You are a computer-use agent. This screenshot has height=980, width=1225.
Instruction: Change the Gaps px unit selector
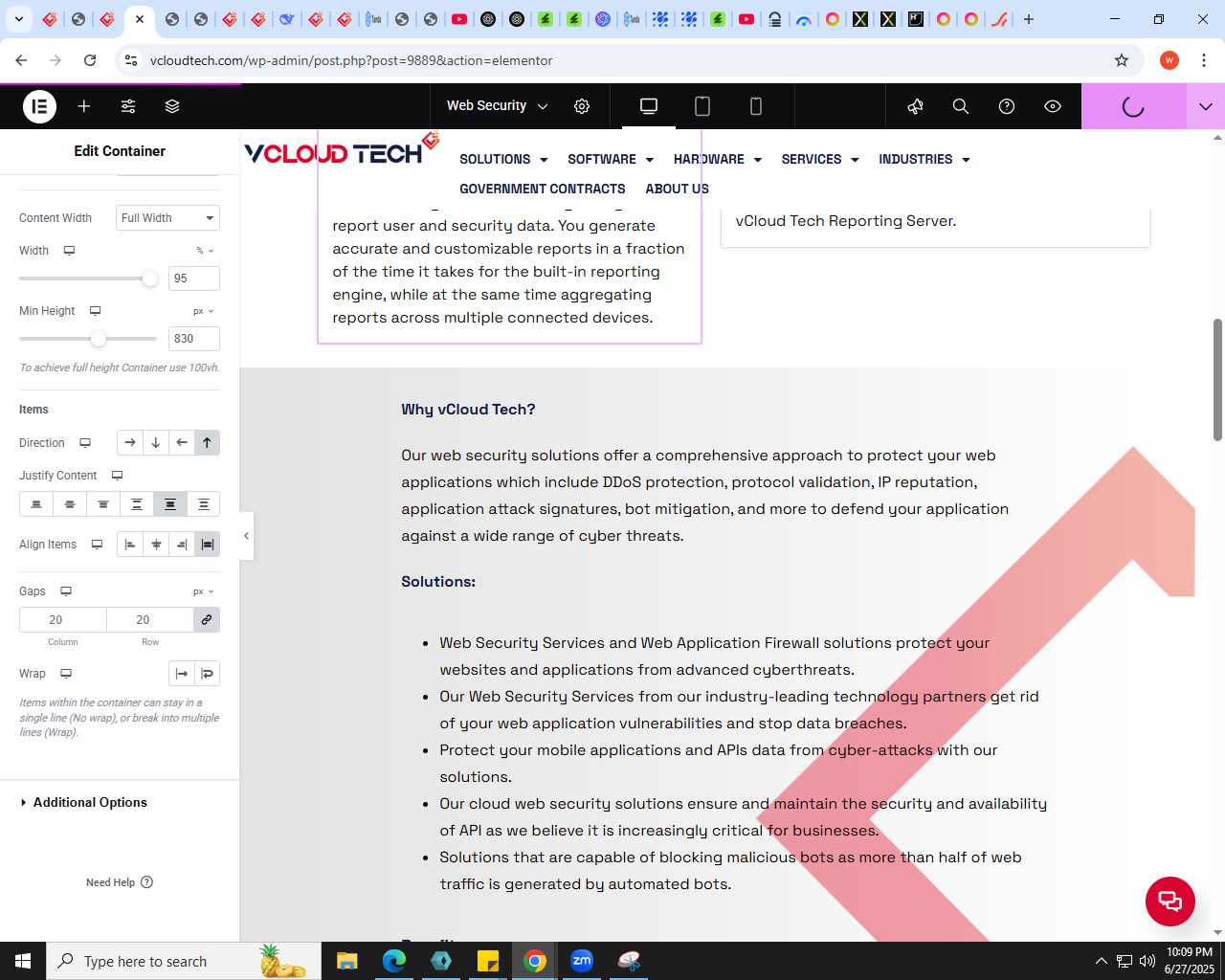[203, 591]
